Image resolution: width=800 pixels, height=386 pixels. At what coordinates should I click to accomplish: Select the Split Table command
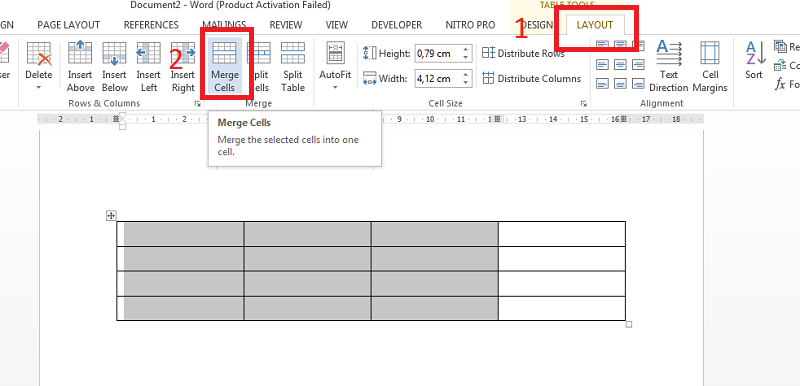point(293,67)
